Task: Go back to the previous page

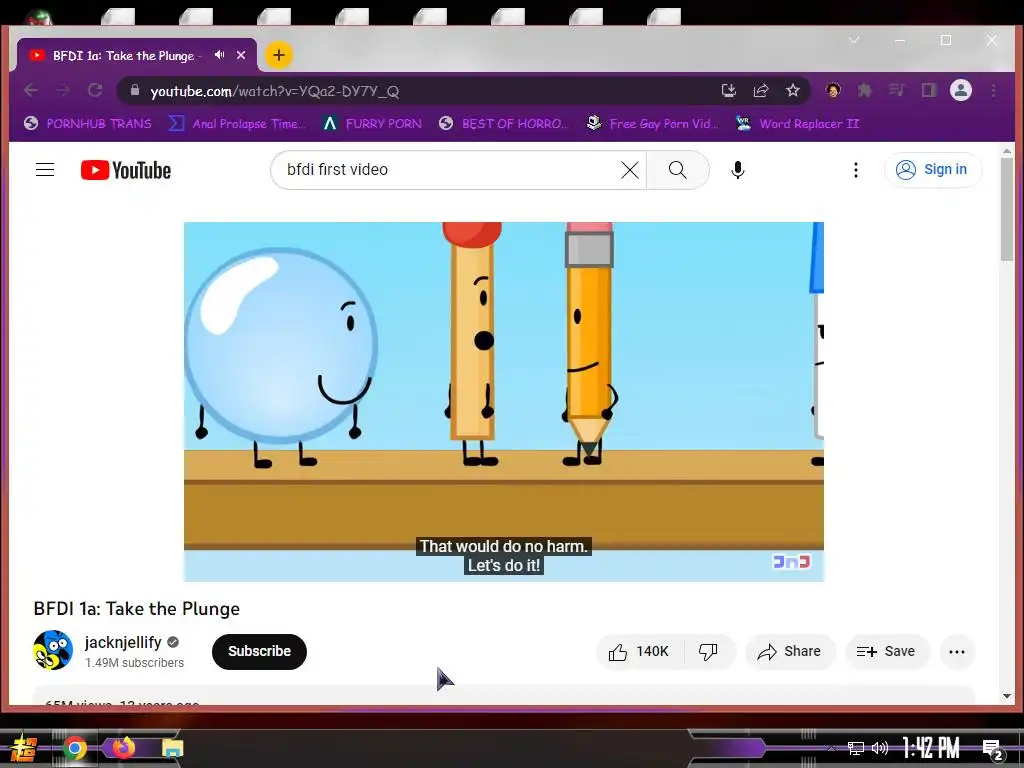Action: [31, 90]
